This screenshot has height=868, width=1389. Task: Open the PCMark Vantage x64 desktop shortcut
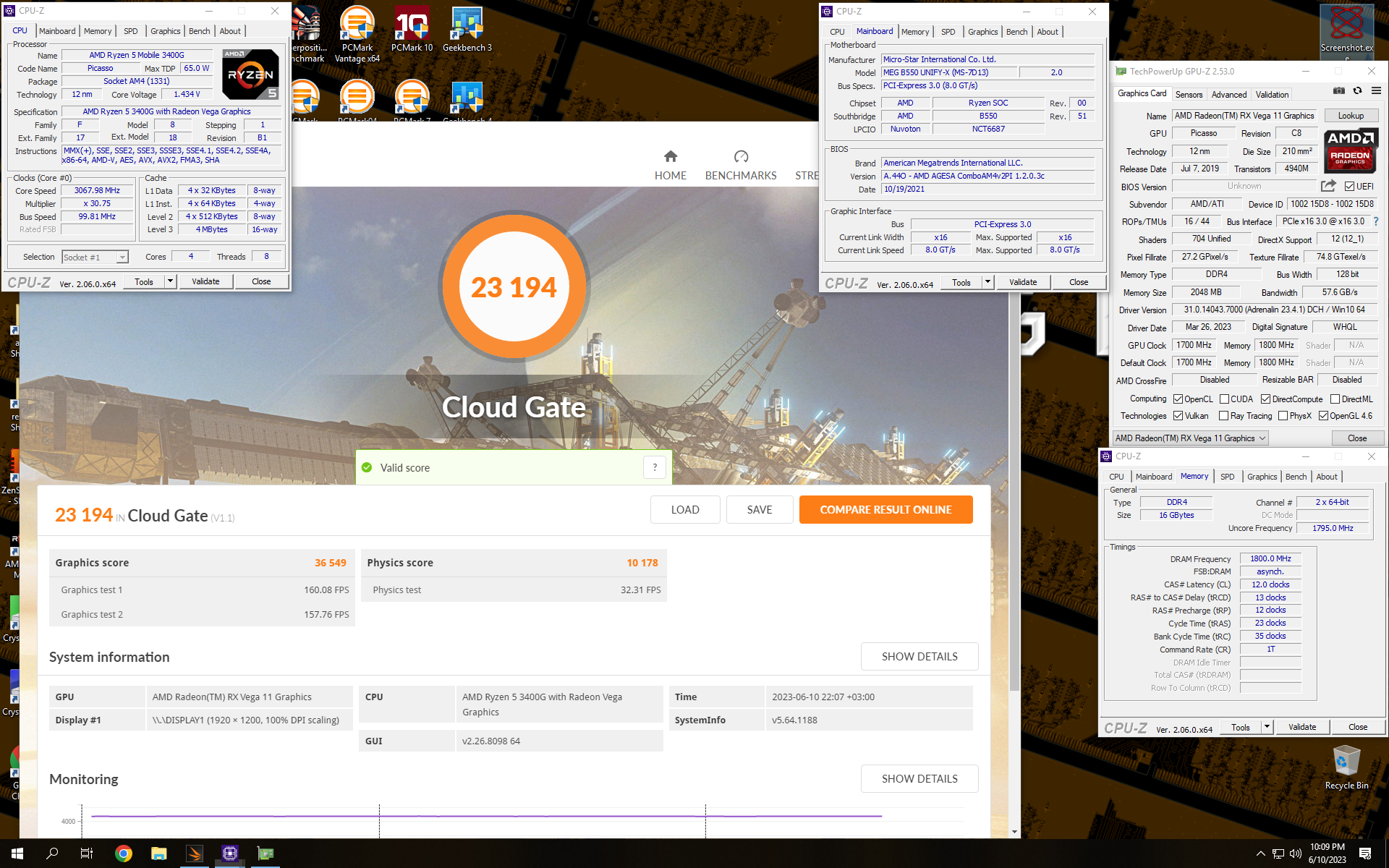[357, 34]
